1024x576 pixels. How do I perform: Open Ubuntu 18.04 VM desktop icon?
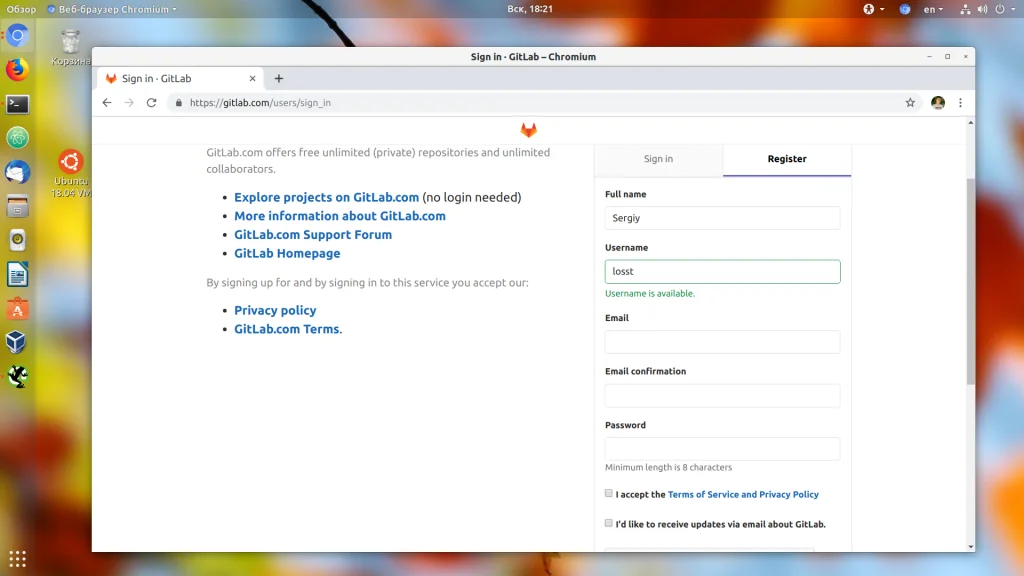tap(71, 174)
